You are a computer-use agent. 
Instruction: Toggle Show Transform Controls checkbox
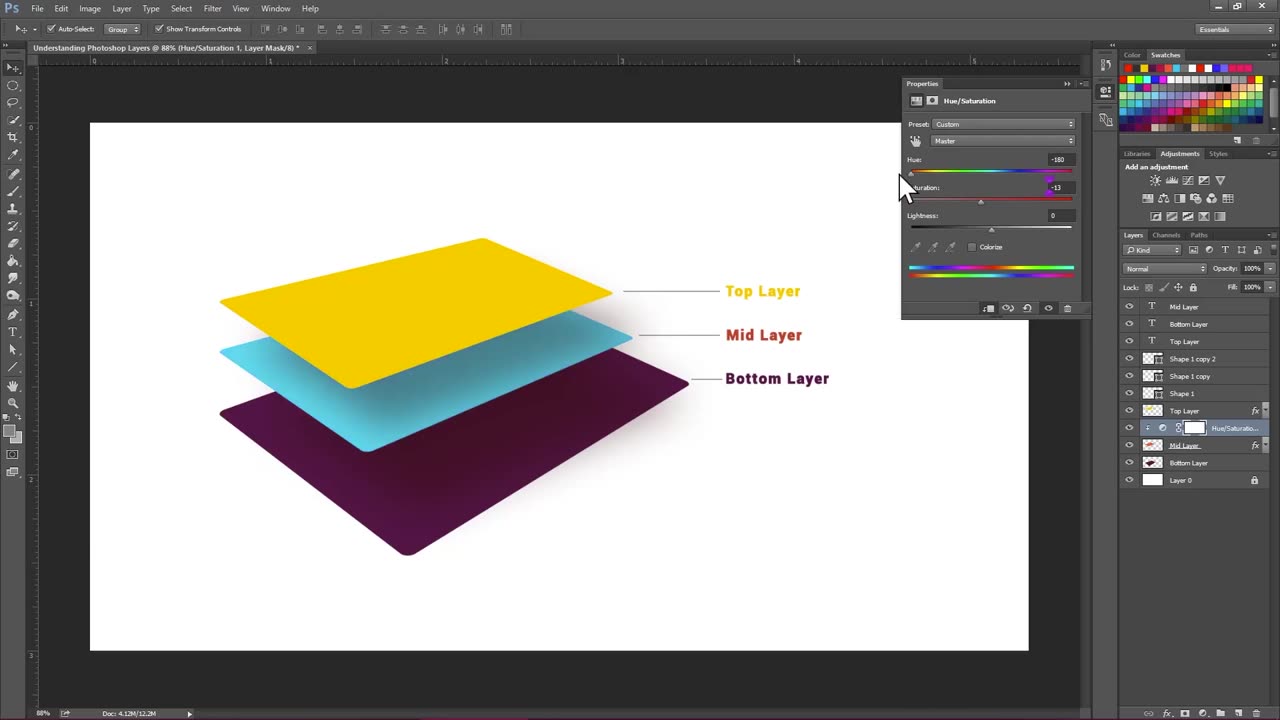pyautogui.click(x=159, y=29)
